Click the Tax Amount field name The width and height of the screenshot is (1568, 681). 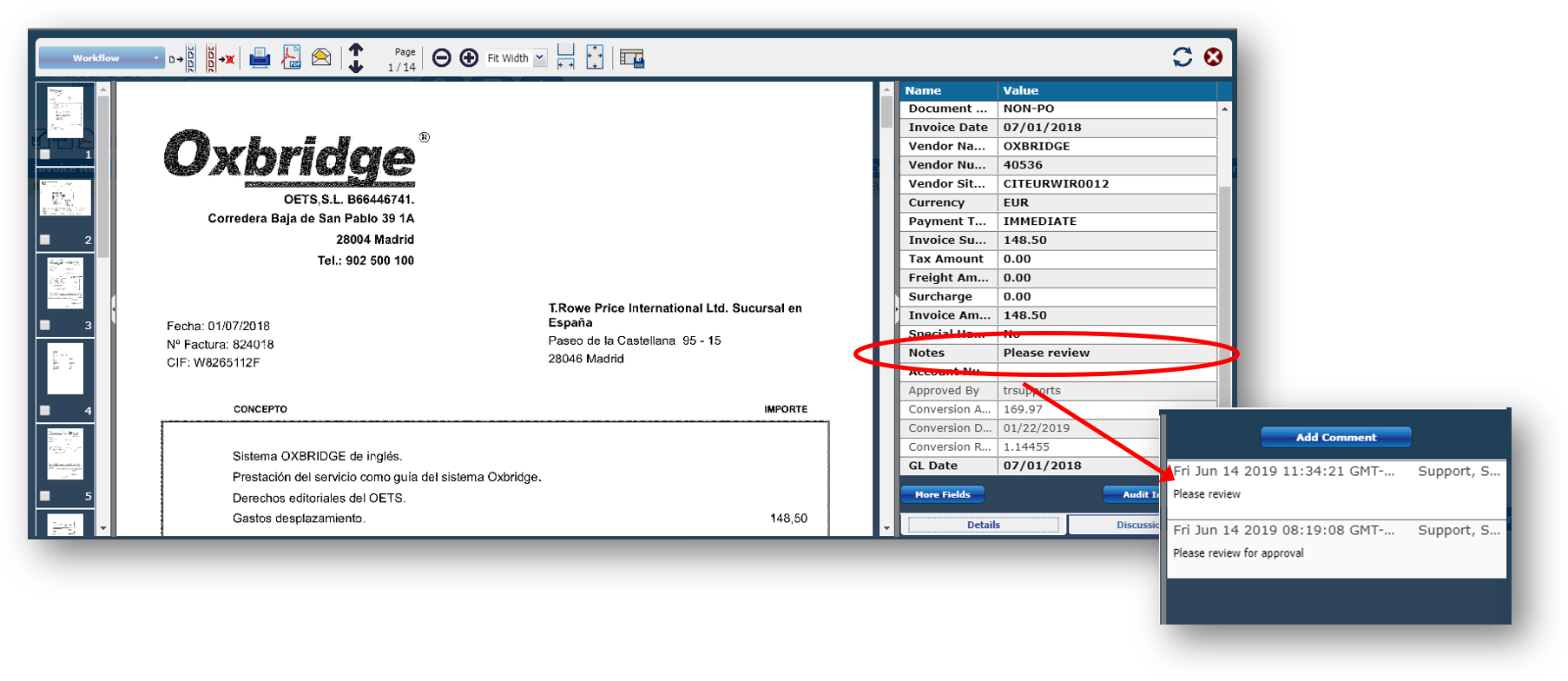948,259
